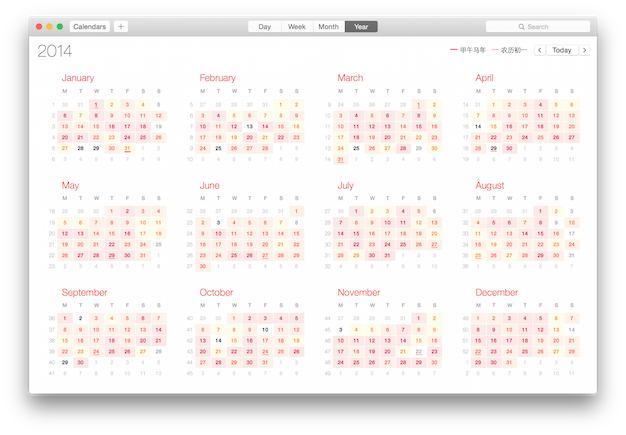Image resolution: width=626 pixels, height=435 pixels.
Task: Open the January month heading
Action: (78, 77)
